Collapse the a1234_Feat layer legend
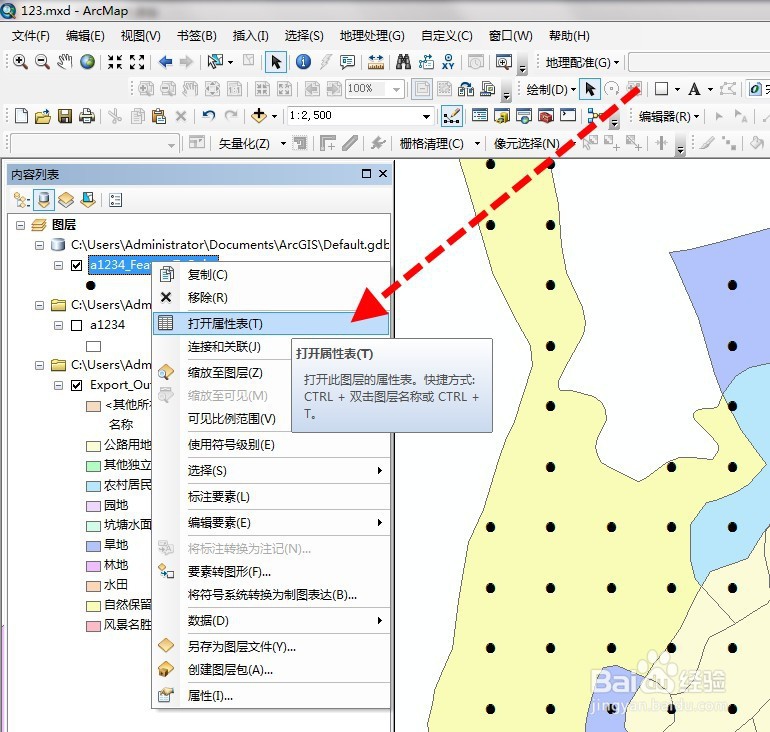Image resolution: width=770 pixels, height=732 pixels. click(x=58, y=265)
